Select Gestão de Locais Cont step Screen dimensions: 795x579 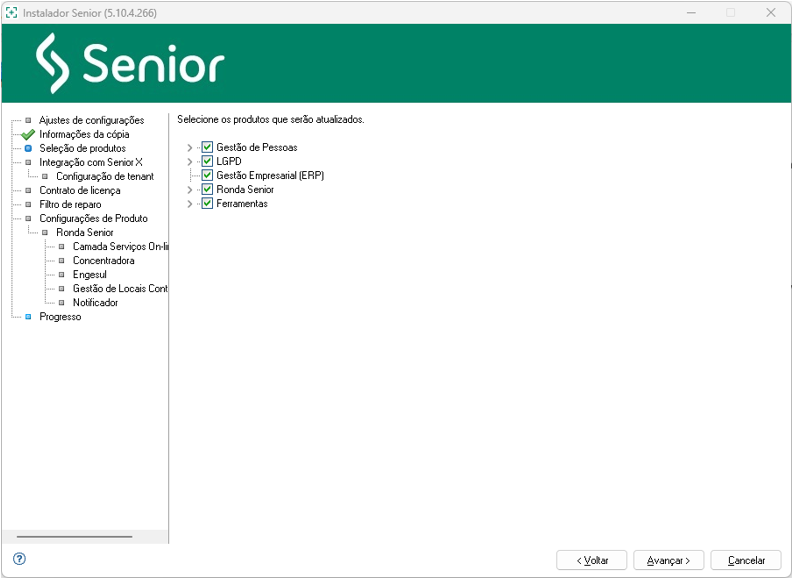tap(120, 289)
